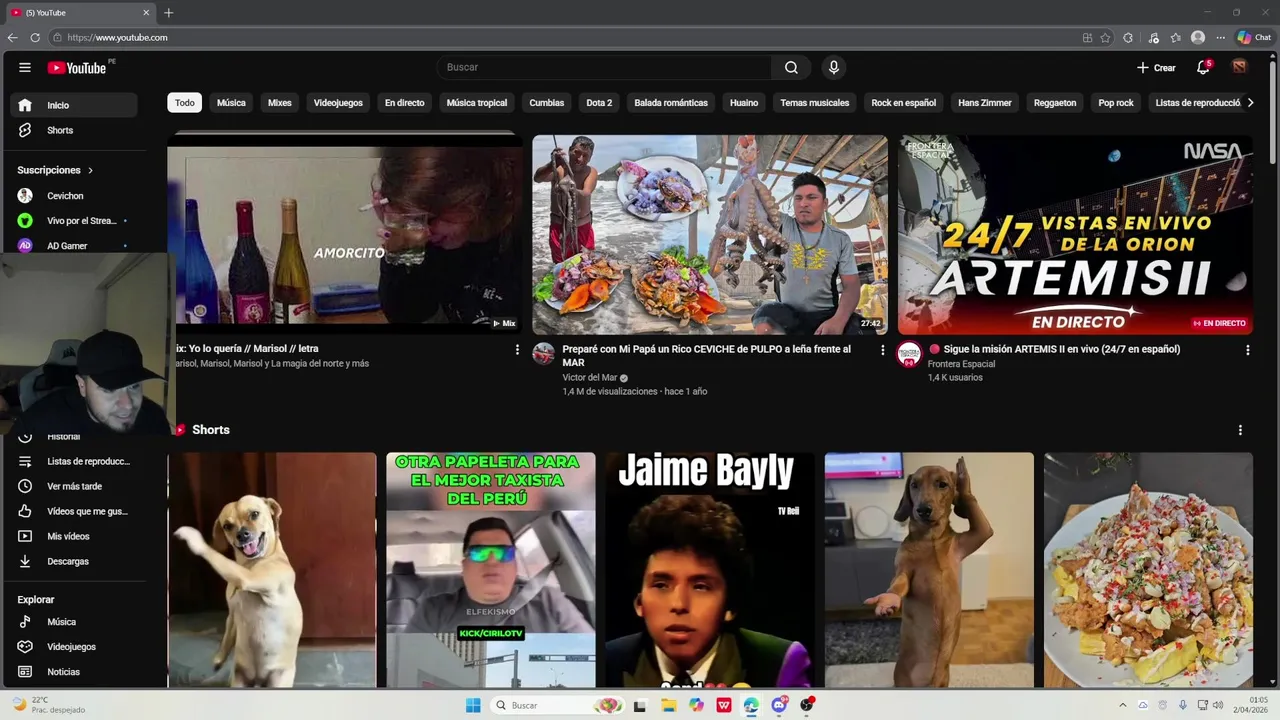Image resolution: width=1280 pixels, height=720 pixels.
Task: Open options for the Amorcito mix video
Action: 517,350
